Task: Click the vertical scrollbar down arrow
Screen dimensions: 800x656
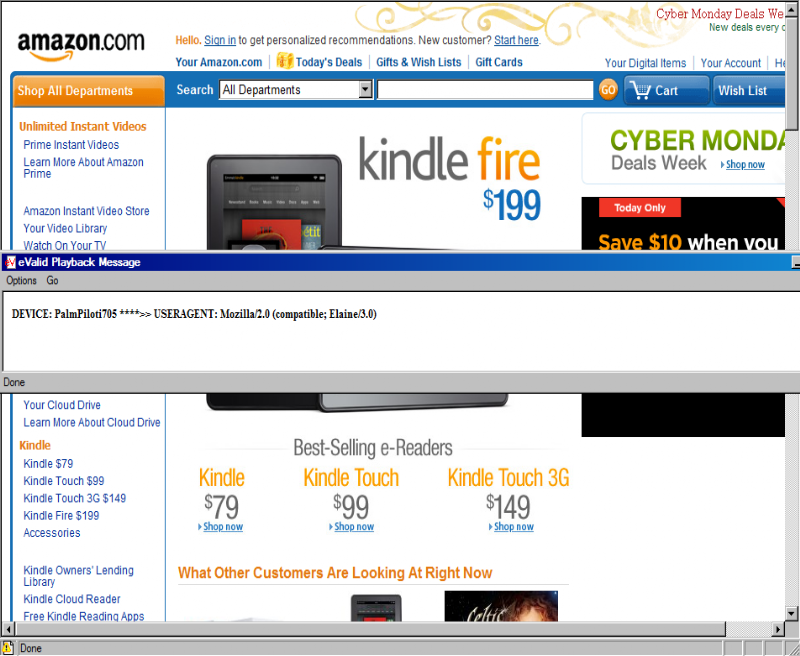Action: (791, 613)
